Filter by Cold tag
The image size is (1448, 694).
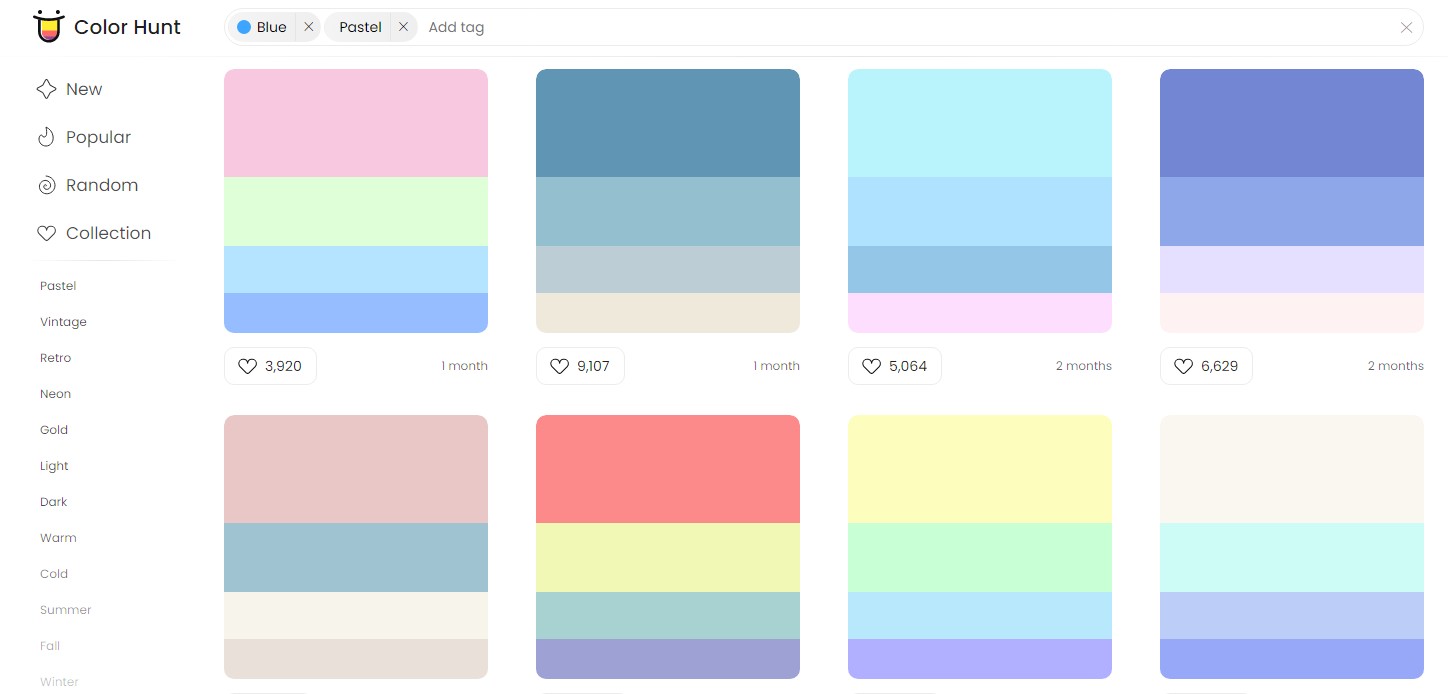pos(54,574)
